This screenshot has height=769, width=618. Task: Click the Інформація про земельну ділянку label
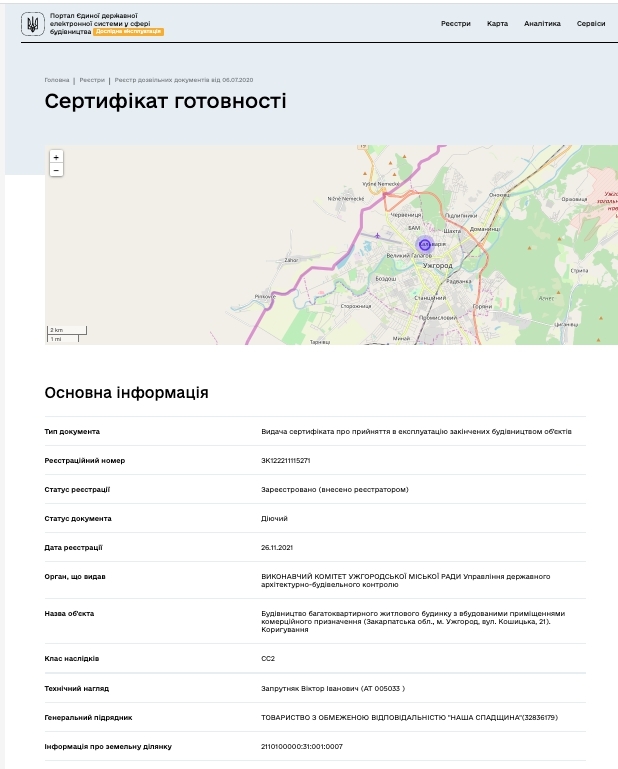[108, 746]
